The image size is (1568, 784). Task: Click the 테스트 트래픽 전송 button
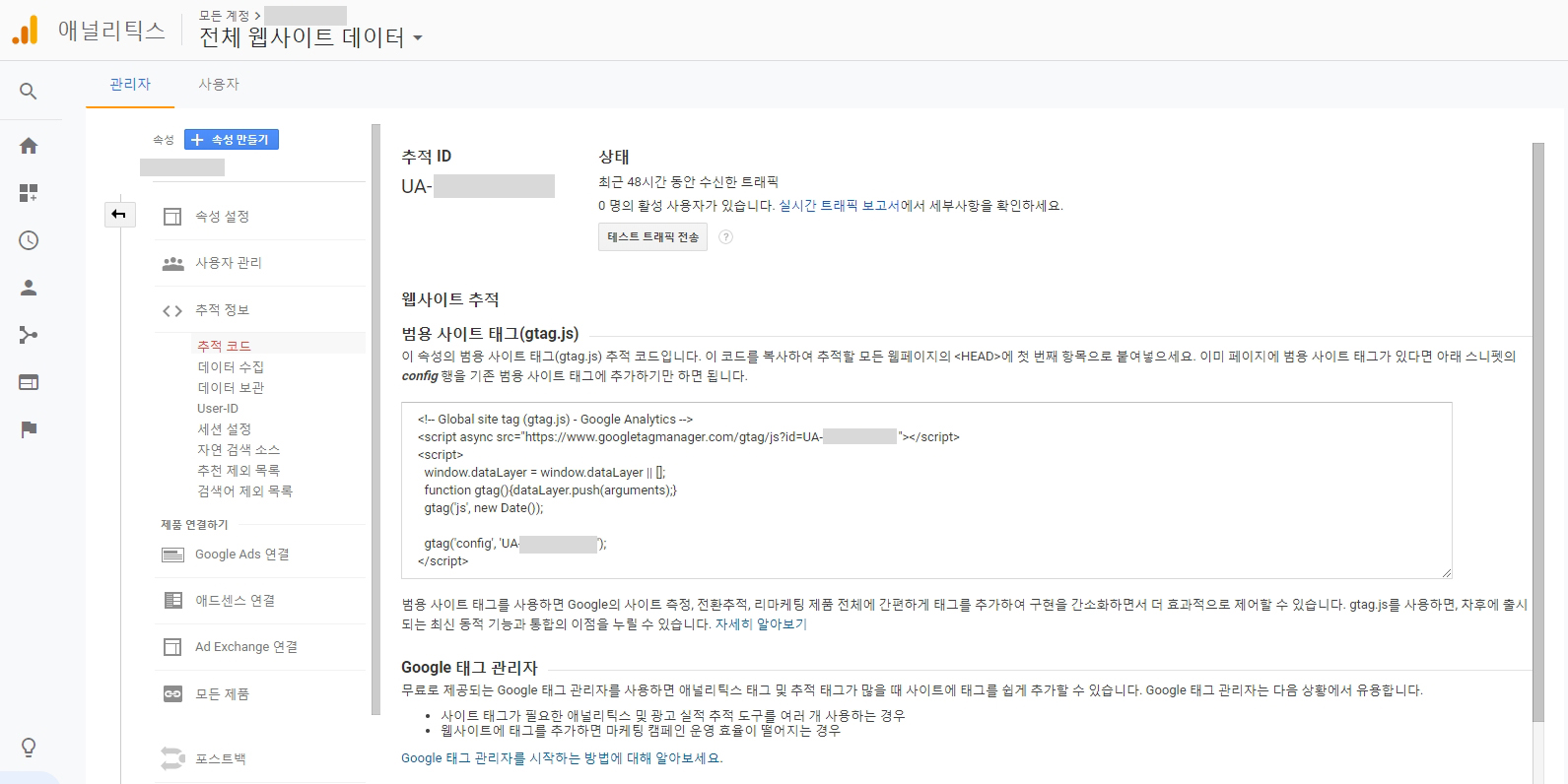652,236
